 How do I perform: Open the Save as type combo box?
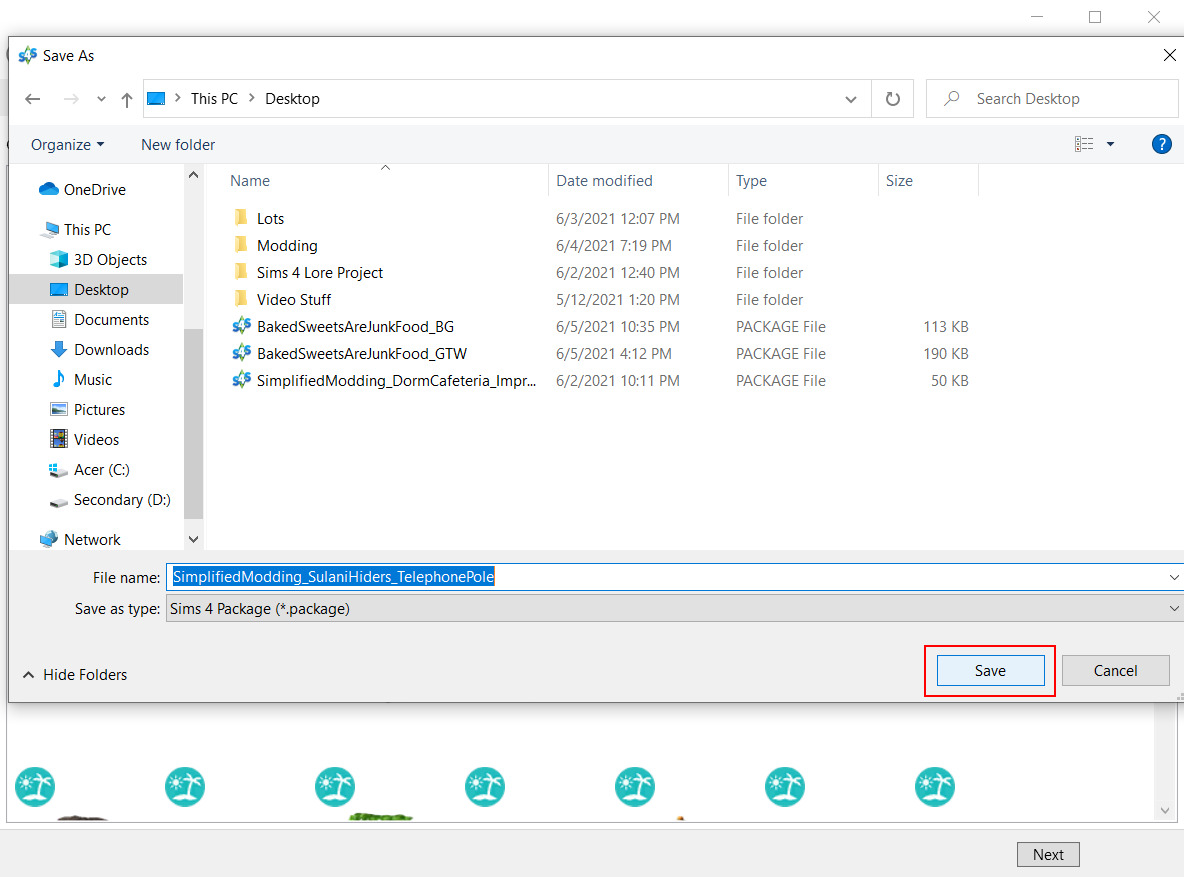pos(674,609)
